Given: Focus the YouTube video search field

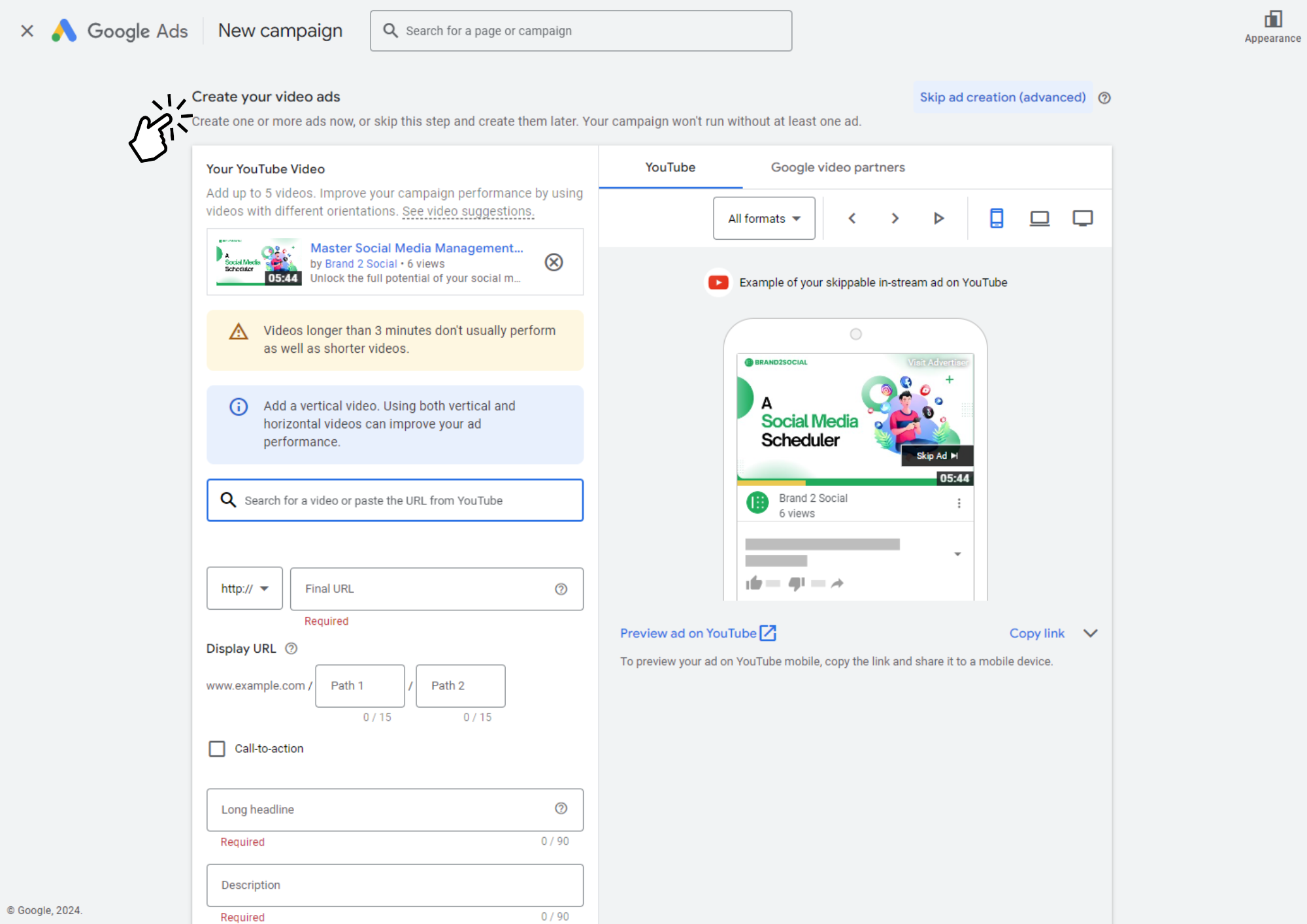Looking at the screenshot, I should tap(395, 500).
